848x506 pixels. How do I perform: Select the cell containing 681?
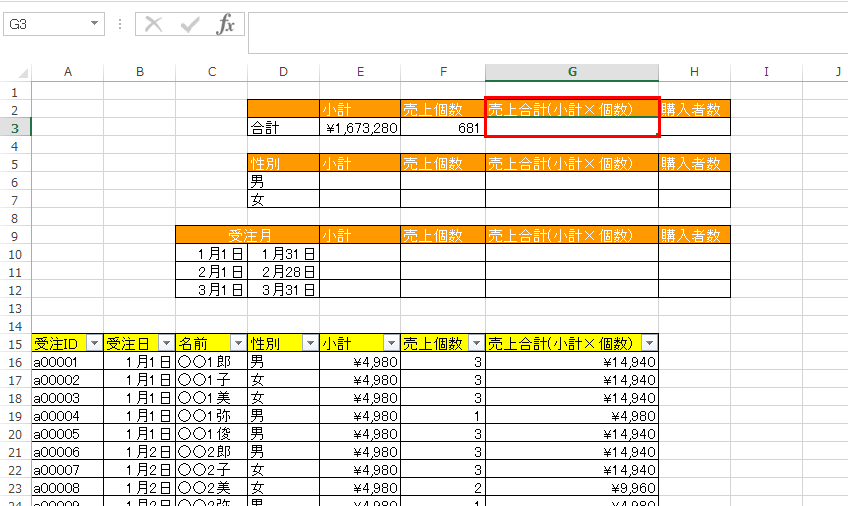coord(442,128)
